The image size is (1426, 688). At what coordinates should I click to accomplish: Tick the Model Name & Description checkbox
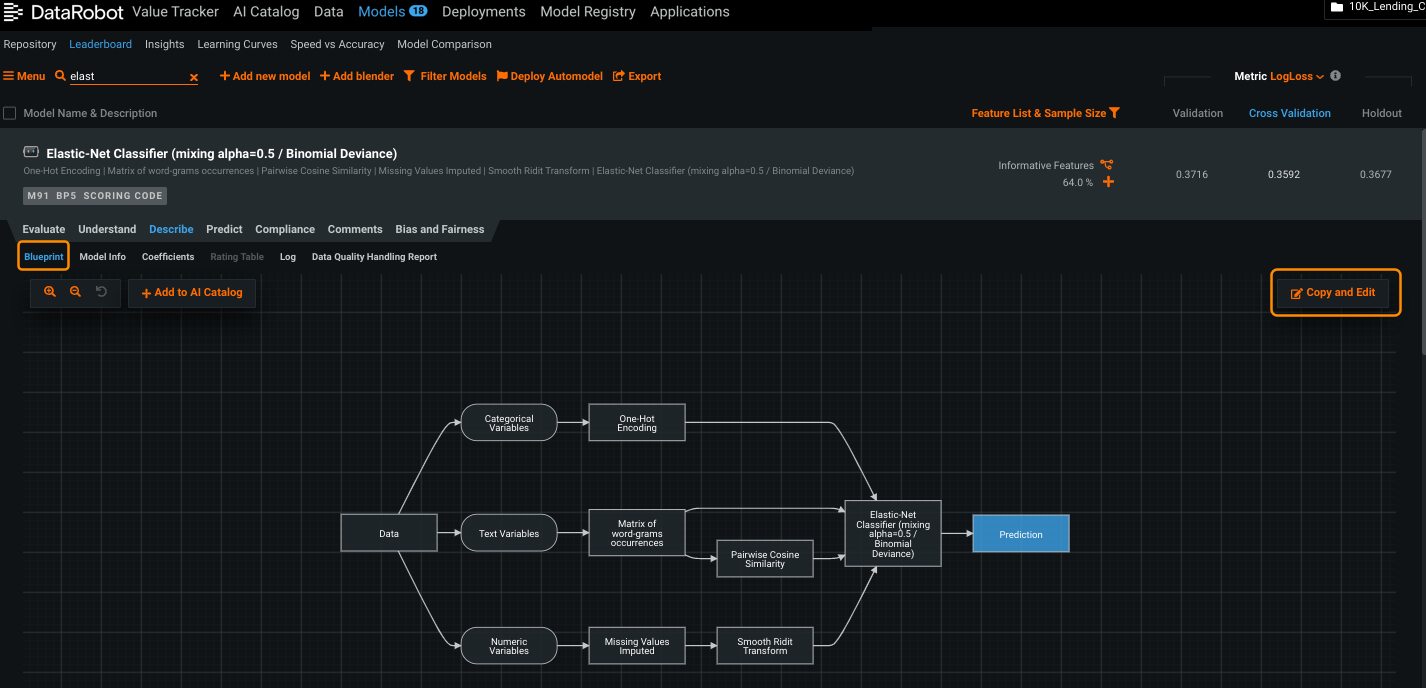[10, 113]
